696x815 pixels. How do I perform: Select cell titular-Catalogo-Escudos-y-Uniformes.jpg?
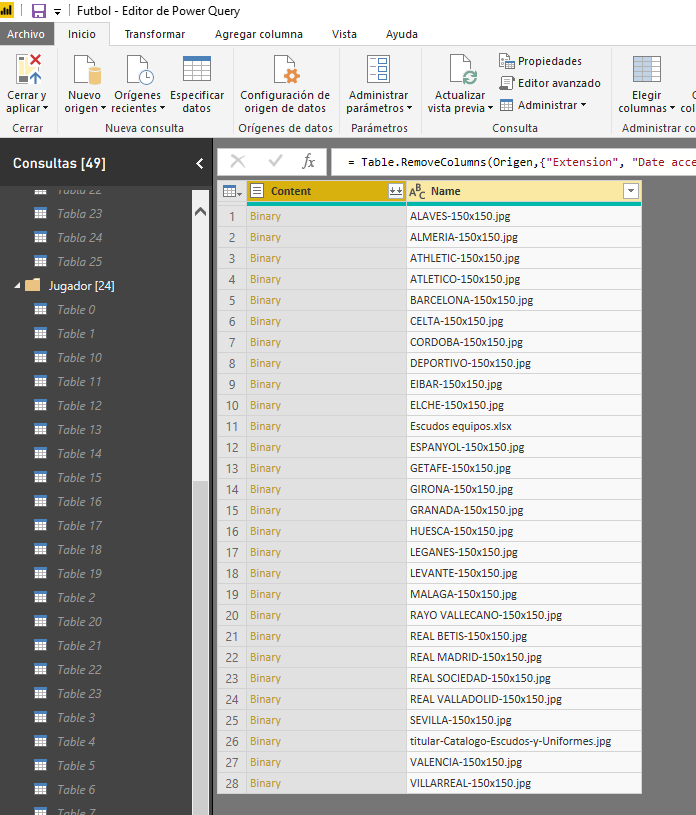pos(523,741)
